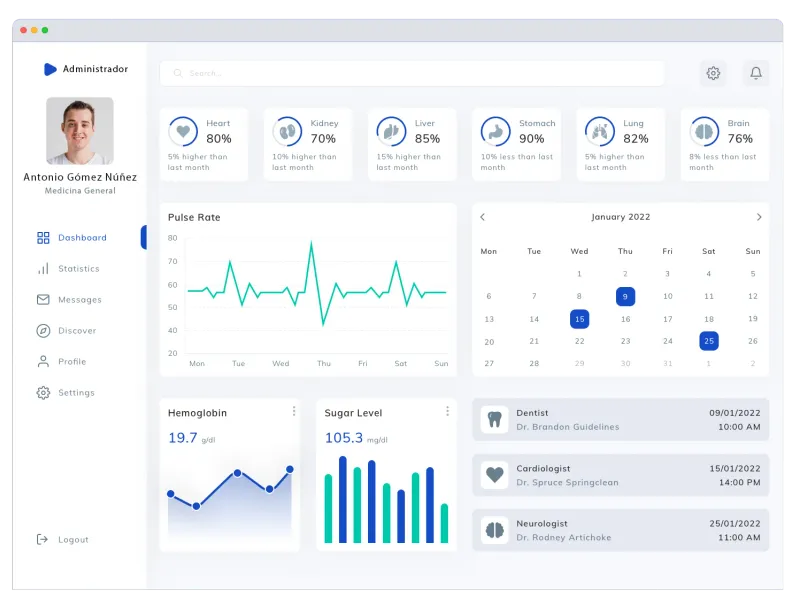The width and height of the screenshot is (800, 605).
Task: Click the Discover compass icon in the sidebar
Action: [x=43, y=331]
